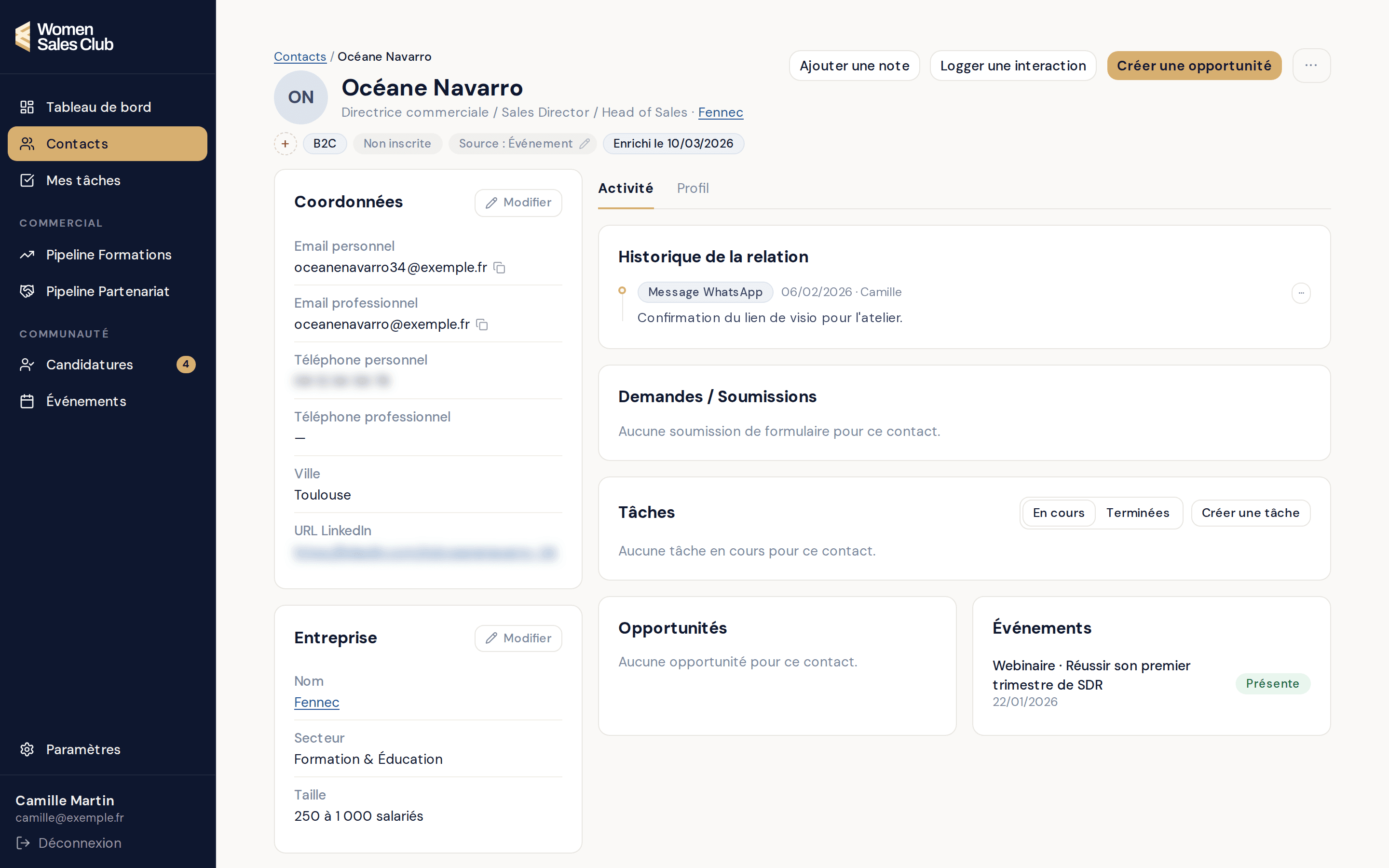Viewport: 1389px width, 868px height.
Task: Click Créer une opportunité button
Action: [1194, 66]
